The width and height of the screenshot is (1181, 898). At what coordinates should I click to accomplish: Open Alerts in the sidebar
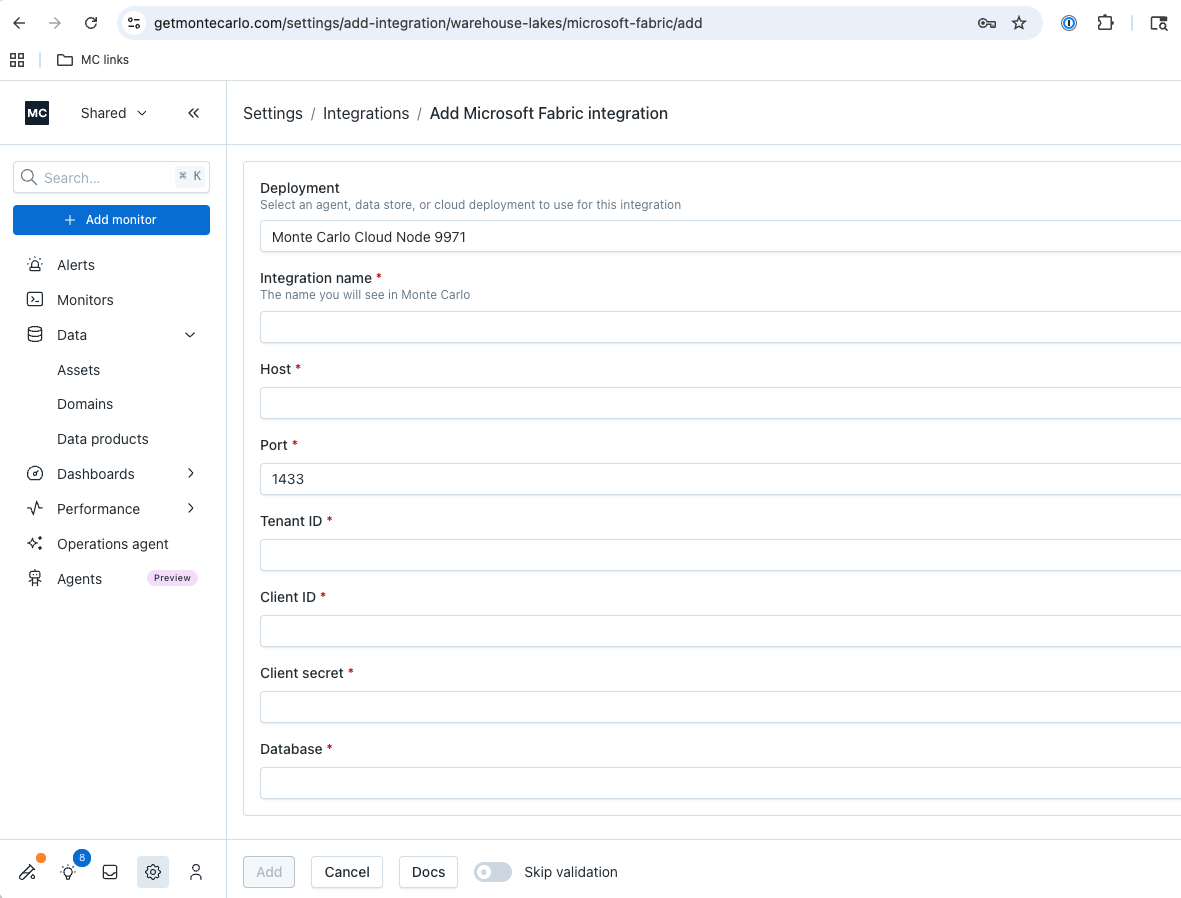pos(76,265)
